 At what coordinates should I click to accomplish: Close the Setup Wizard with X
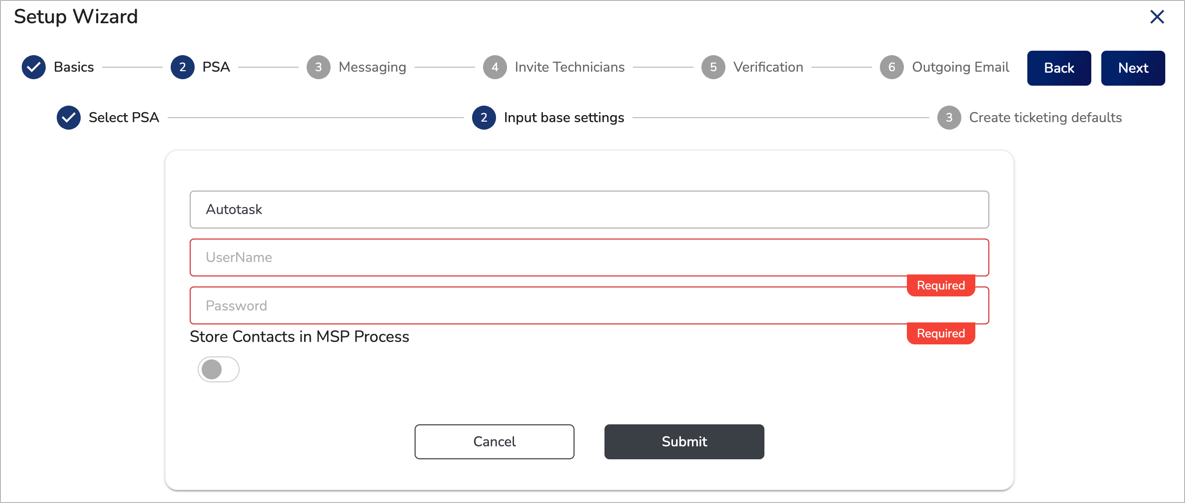1157,17
